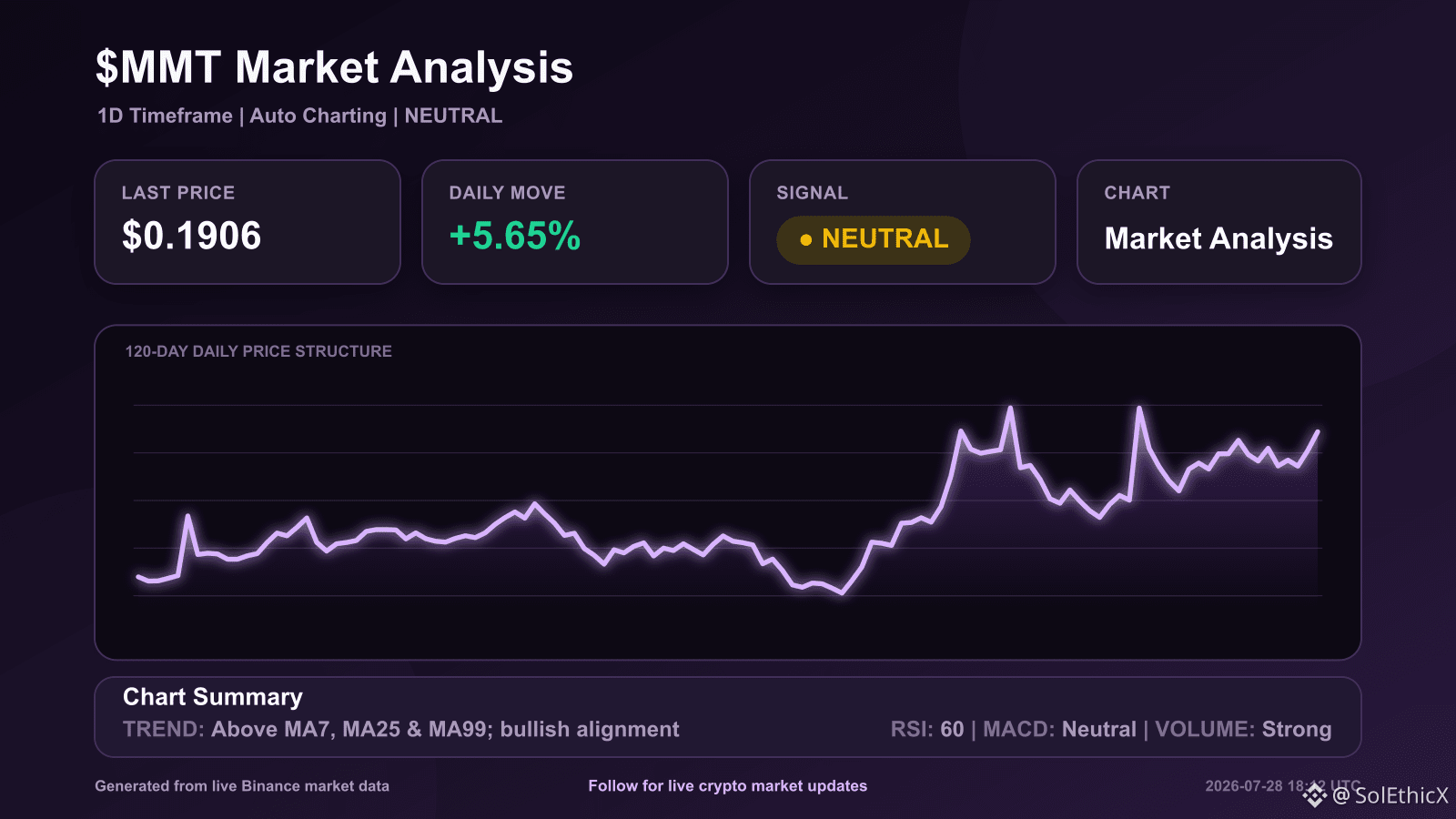Click the TREND bullish alignment text

[401, 730]
